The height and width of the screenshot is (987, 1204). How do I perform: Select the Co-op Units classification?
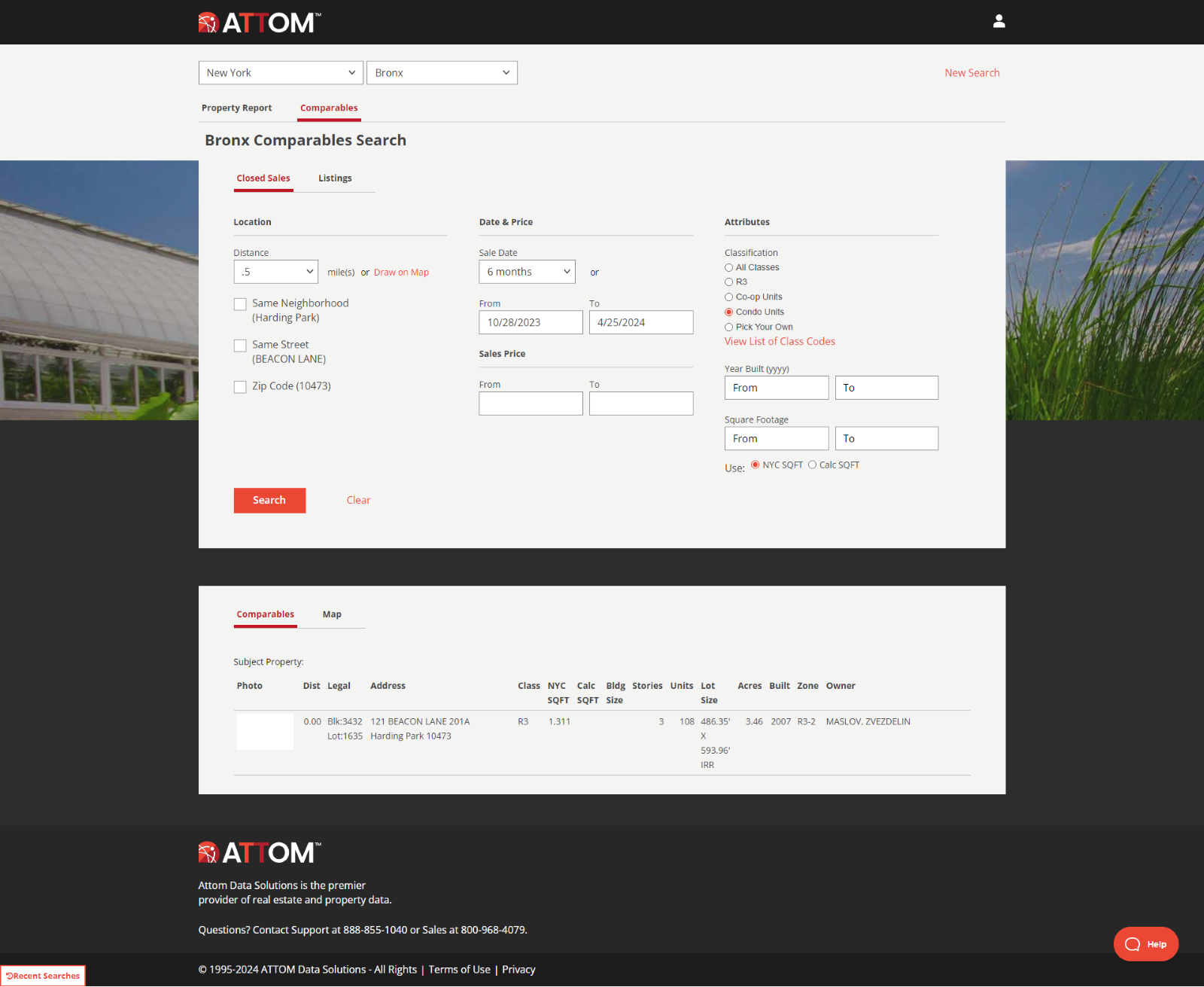728,297
